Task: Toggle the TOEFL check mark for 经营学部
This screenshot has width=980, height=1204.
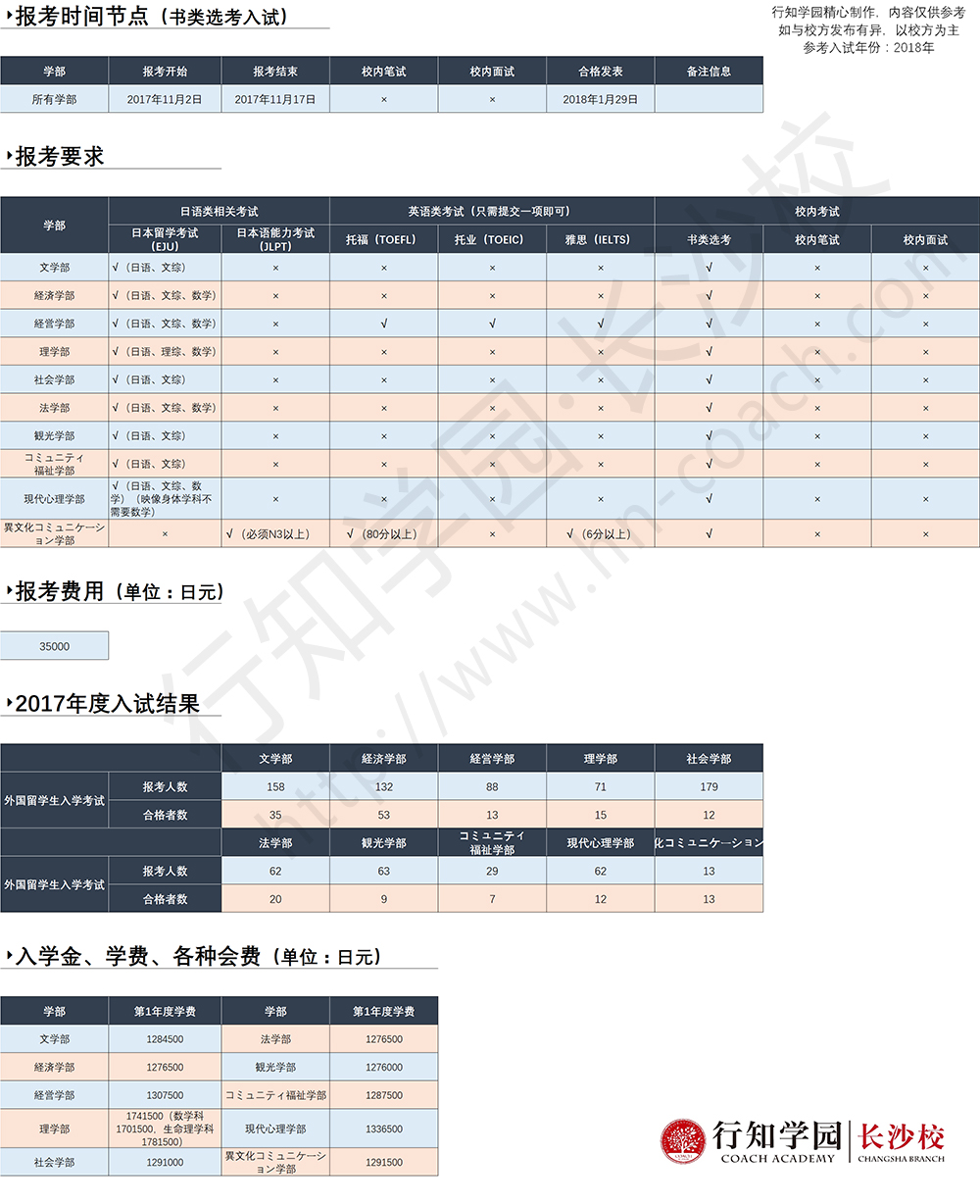Action: tap(383, 324)
